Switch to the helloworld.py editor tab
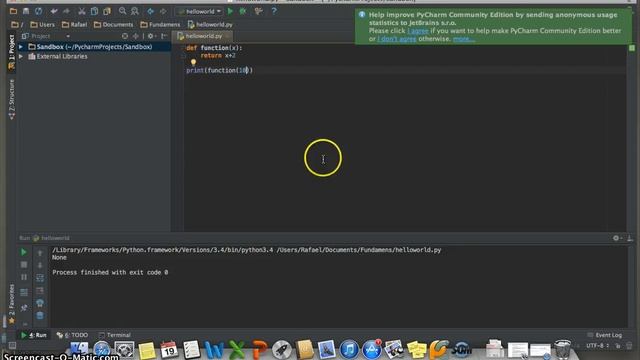This screenshot has width=640, height=360. point(203,36)
